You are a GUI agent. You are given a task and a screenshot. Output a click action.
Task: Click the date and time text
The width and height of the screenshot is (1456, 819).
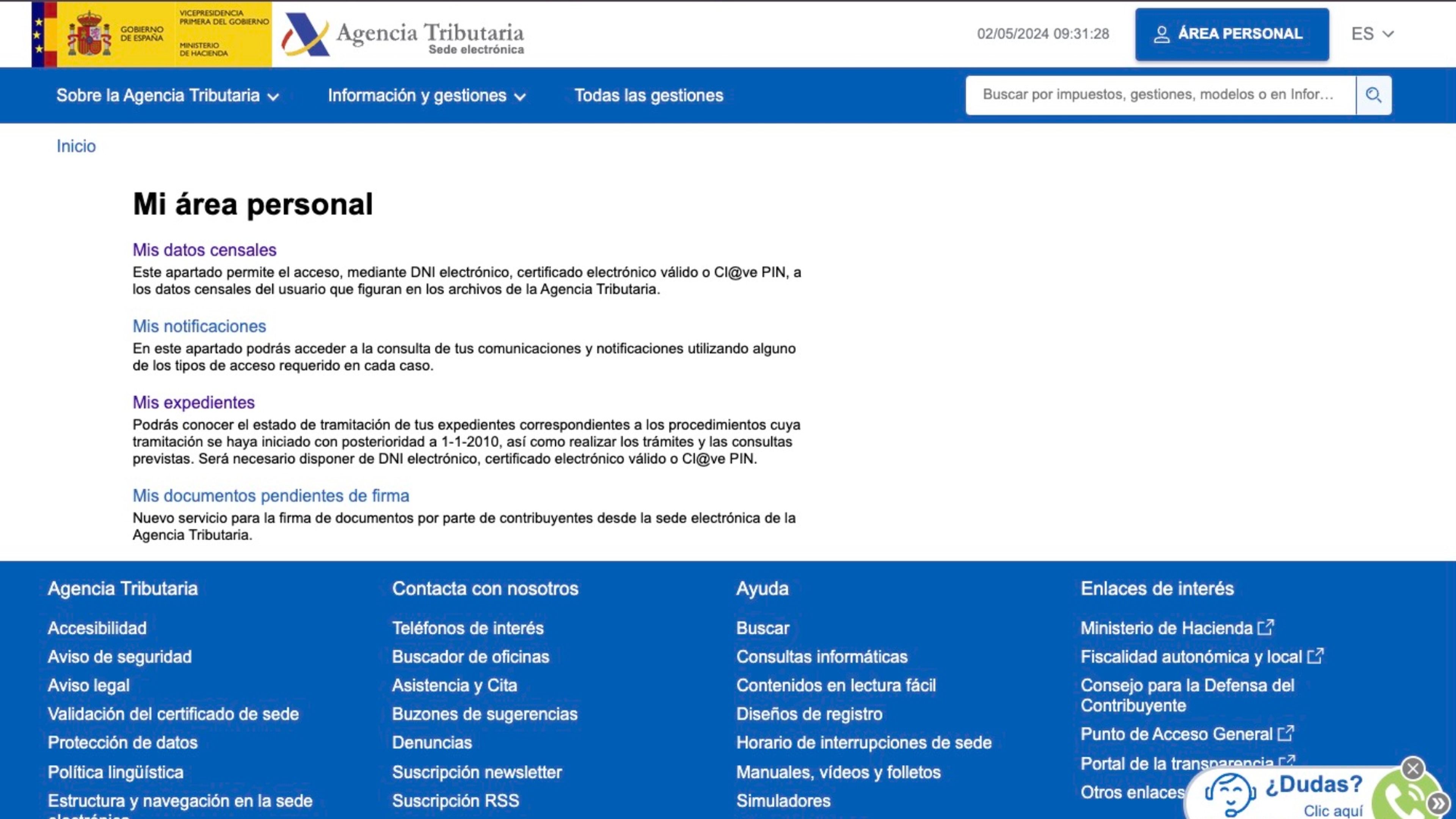click(1043, 34)
